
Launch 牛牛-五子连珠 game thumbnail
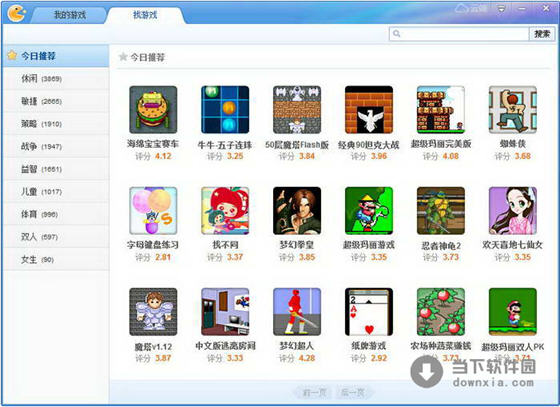[225, 110]
